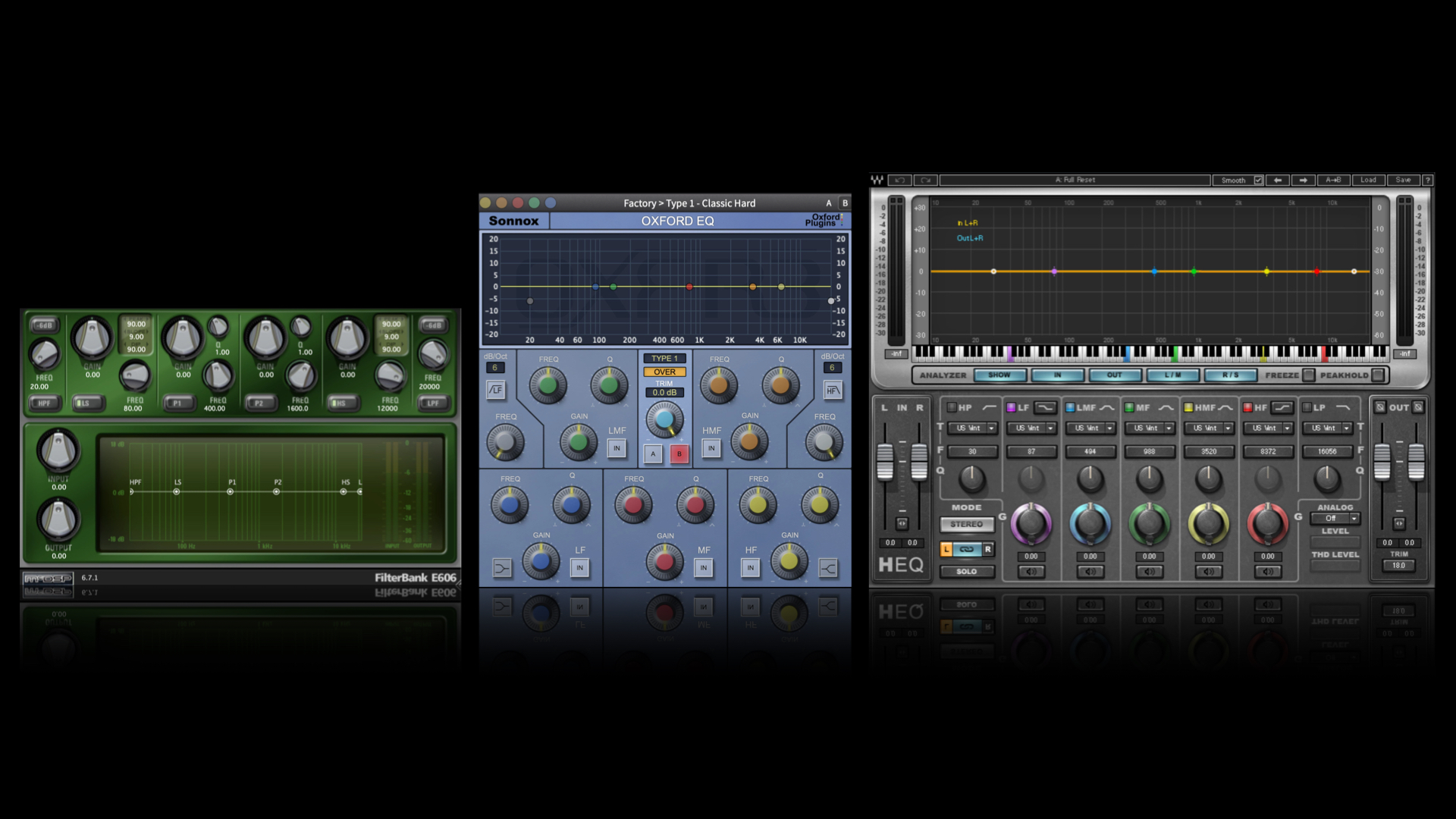Click the Oxford EQ LF shelf shape icon
The height and width of the screenshot is (819, 1456).
[x=502, y=568]
